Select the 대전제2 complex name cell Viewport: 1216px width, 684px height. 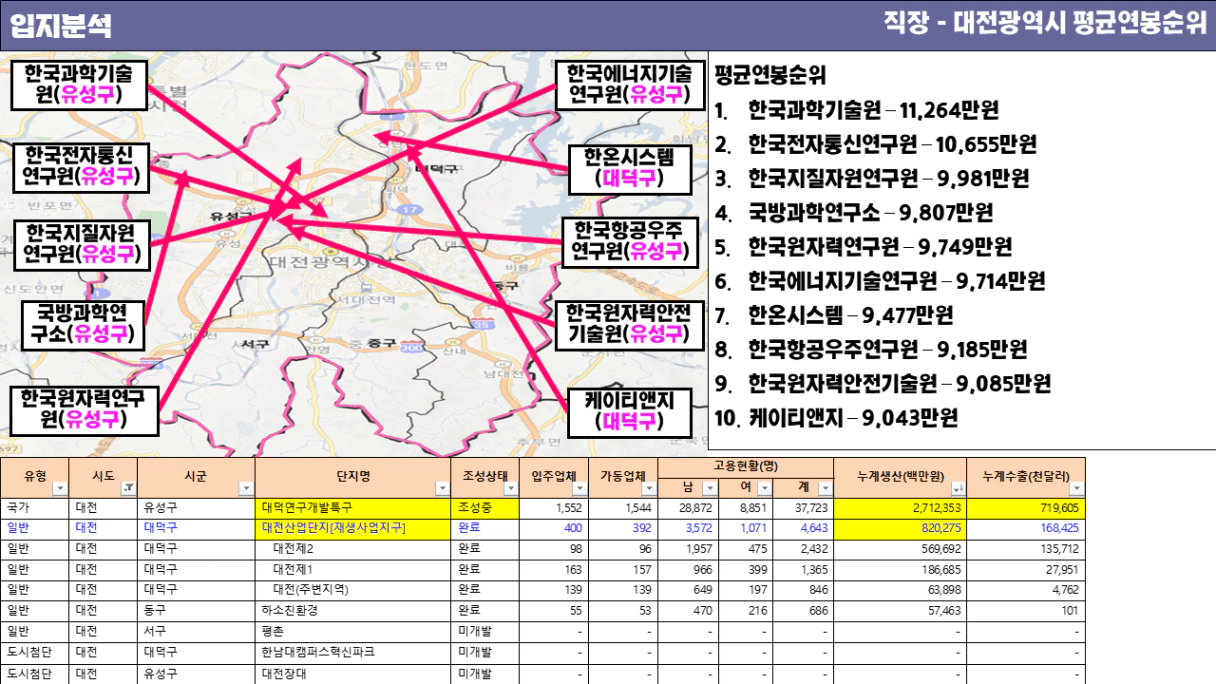[x=353, y=549]
